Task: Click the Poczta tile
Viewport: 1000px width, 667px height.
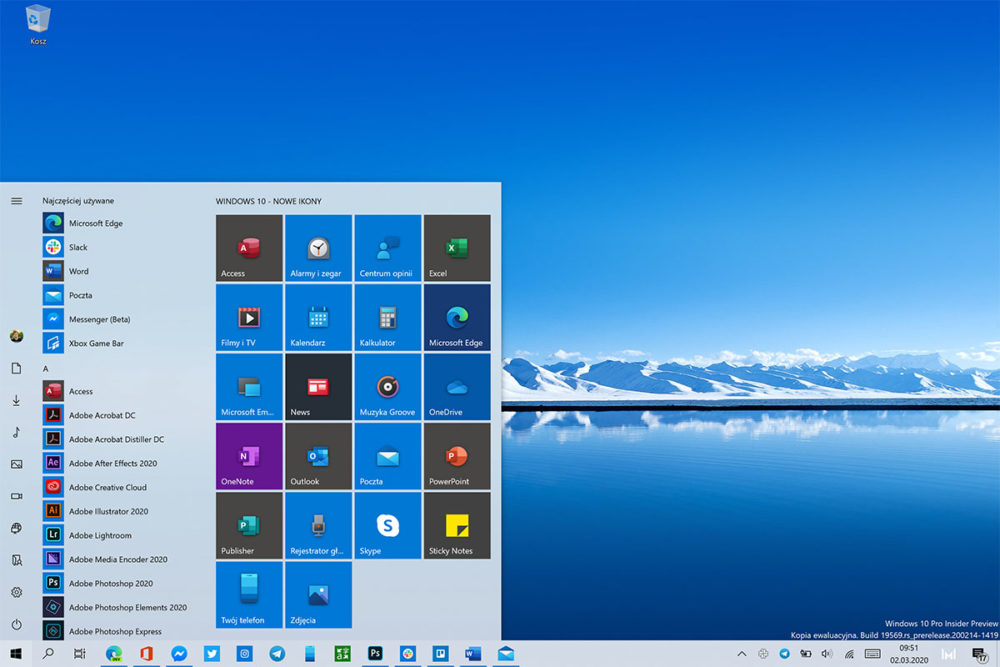Action: point(388,457)
